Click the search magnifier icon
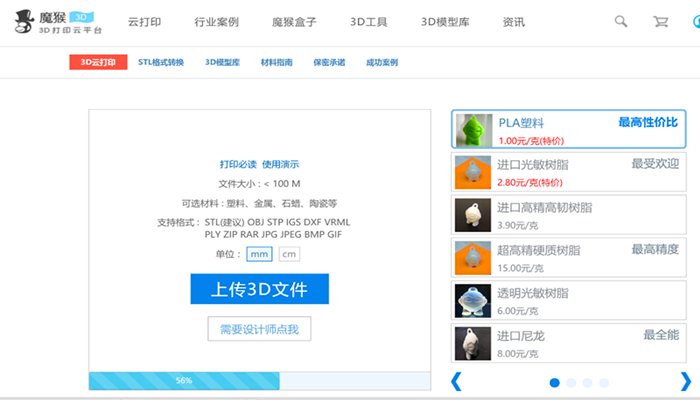Viewport: 700px width, 400px height. pyautogui.click(x=621, y=21)
